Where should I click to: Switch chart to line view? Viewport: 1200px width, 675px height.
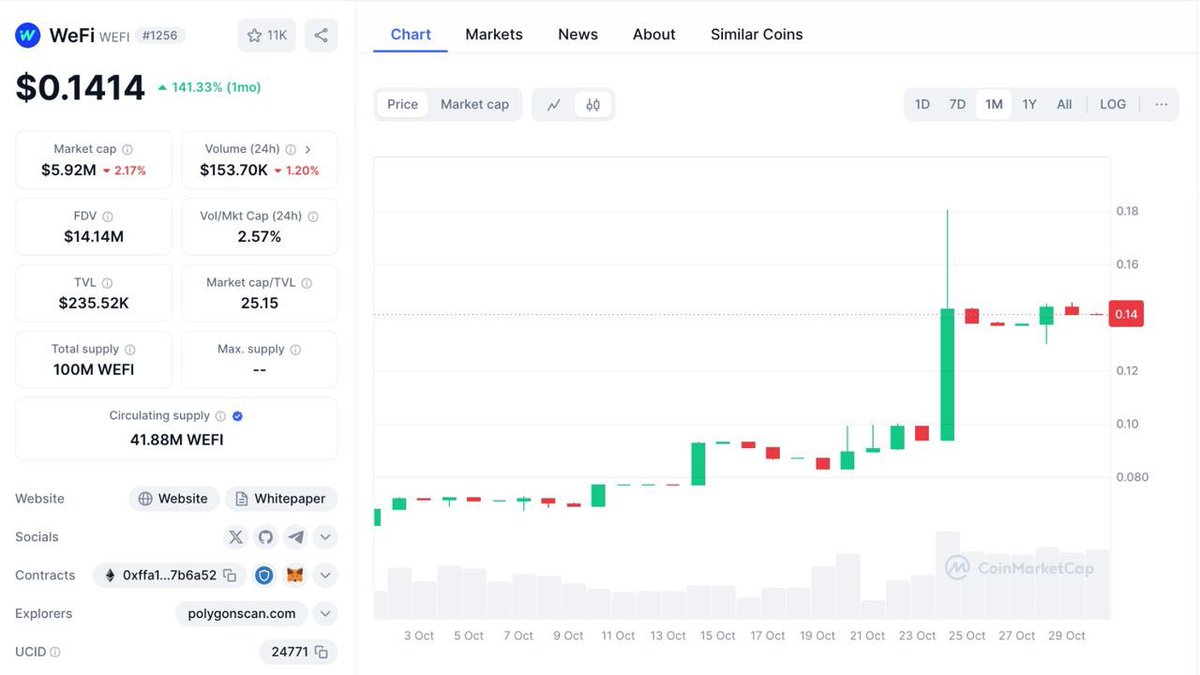[554, 104]
